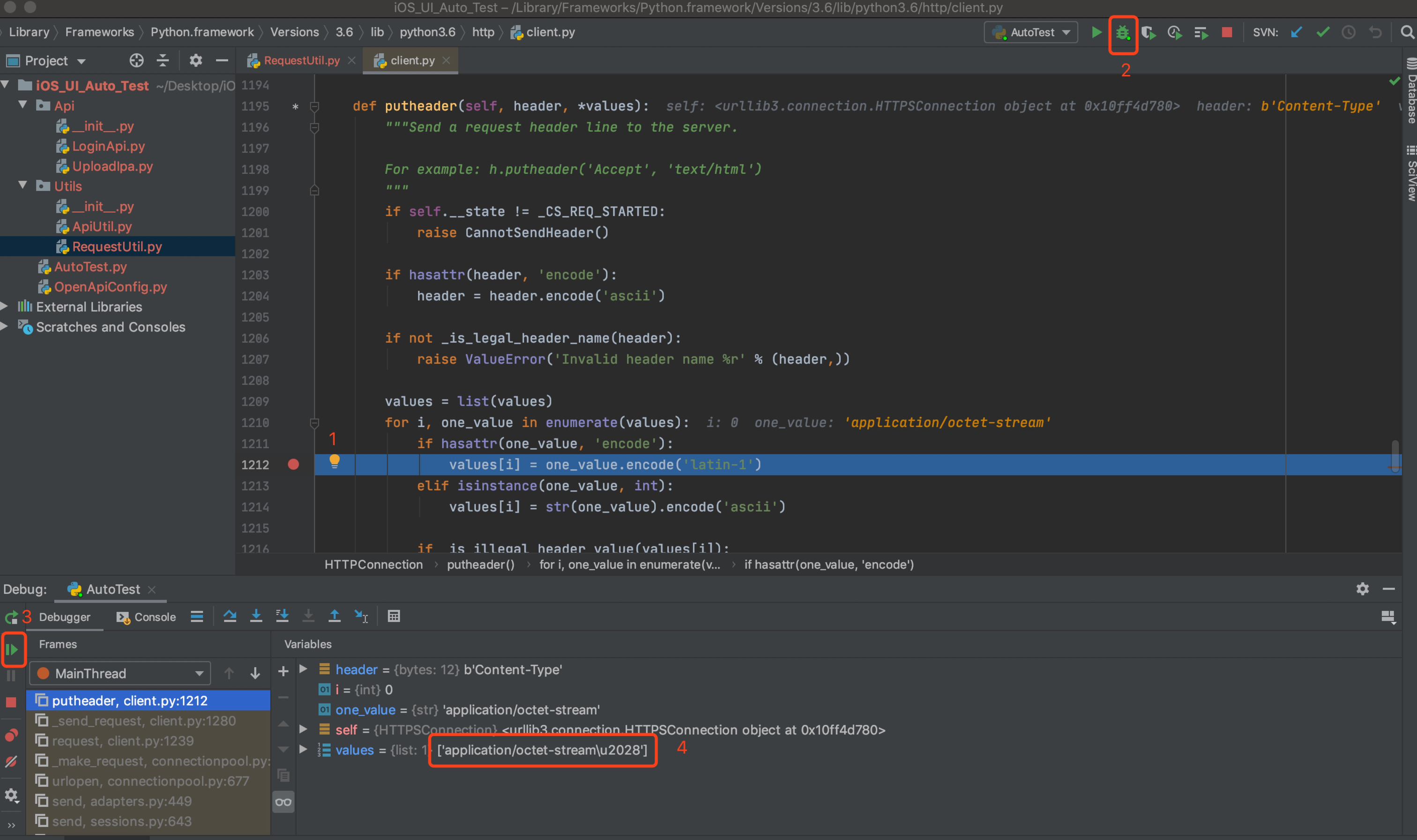Click the Debug bug icon in toolbar
Viewport: 1417px width, 840px height.
click(x=1123, y=33)
